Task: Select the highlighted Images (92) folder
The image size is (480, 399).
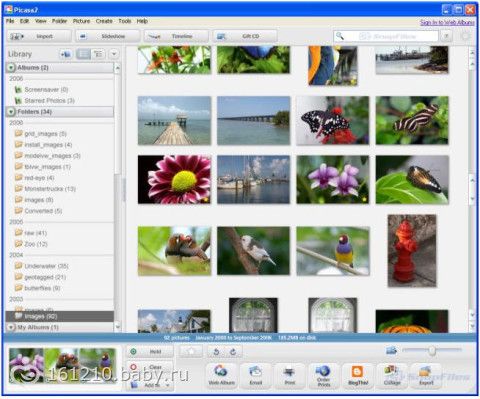Action: pyautogui.click(x=60, y=316)
